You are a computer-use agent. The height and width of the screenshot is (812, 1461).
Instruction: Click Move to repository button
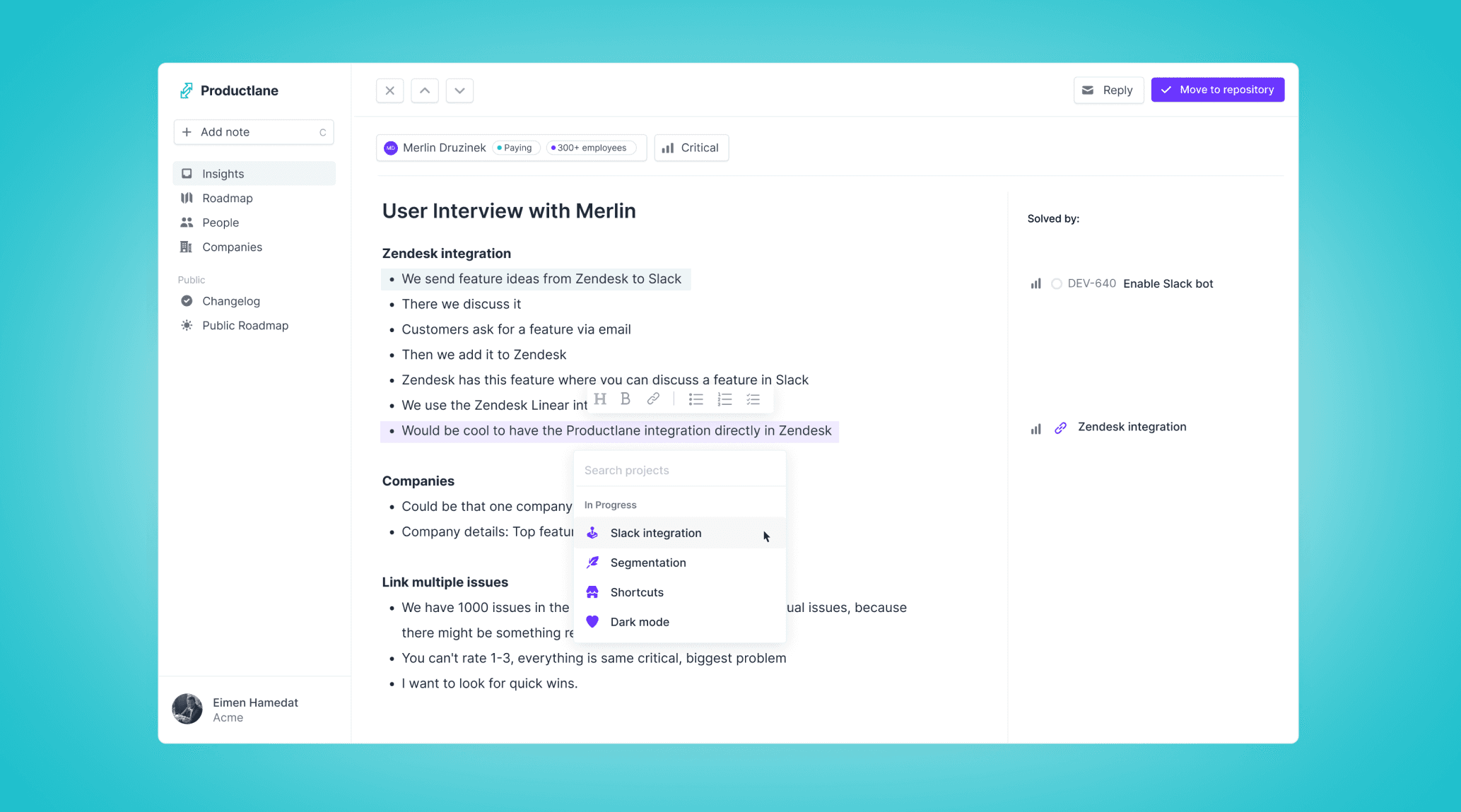pos(1218,90)
